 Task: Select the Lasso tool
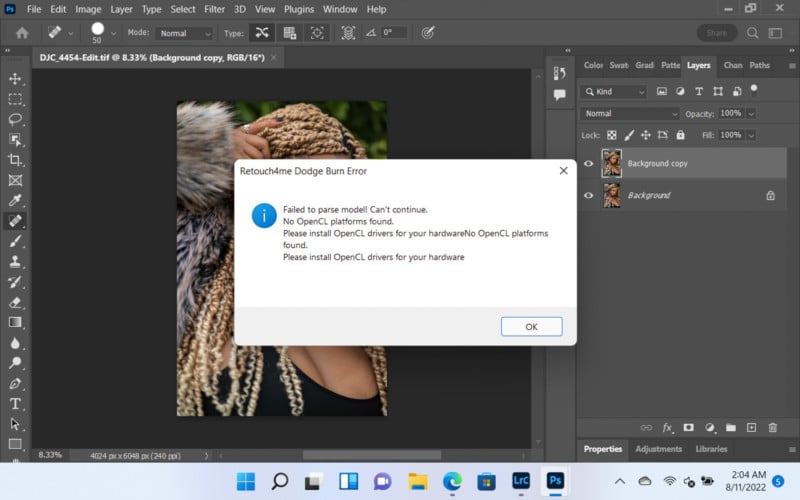(x=15, y=119)
